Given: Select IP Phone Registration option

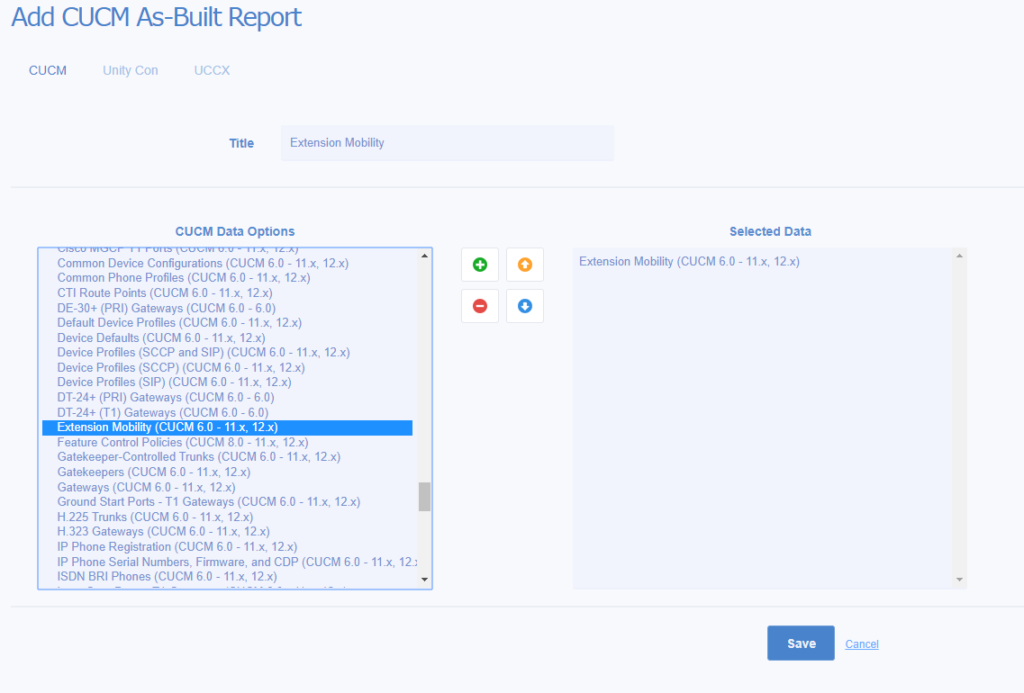Looking at the screenshot, I should [227, 547].
